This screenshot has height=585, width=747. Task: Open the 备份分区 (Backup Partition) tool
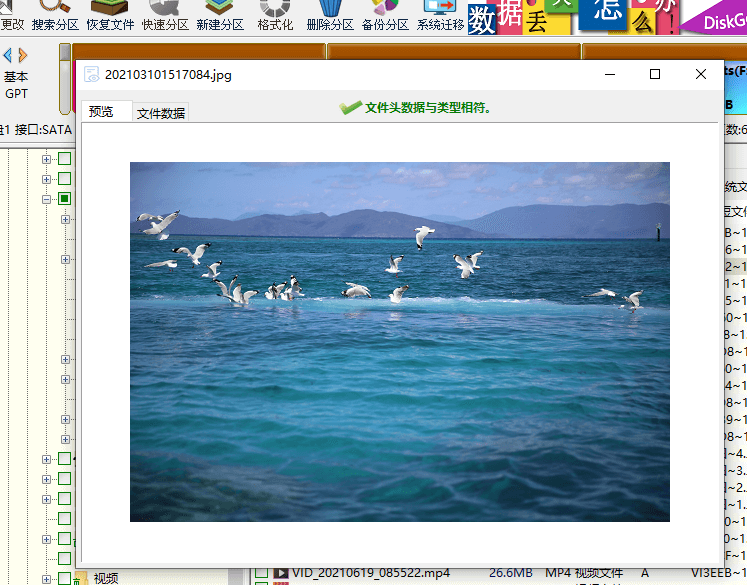(x=385, y=16)
